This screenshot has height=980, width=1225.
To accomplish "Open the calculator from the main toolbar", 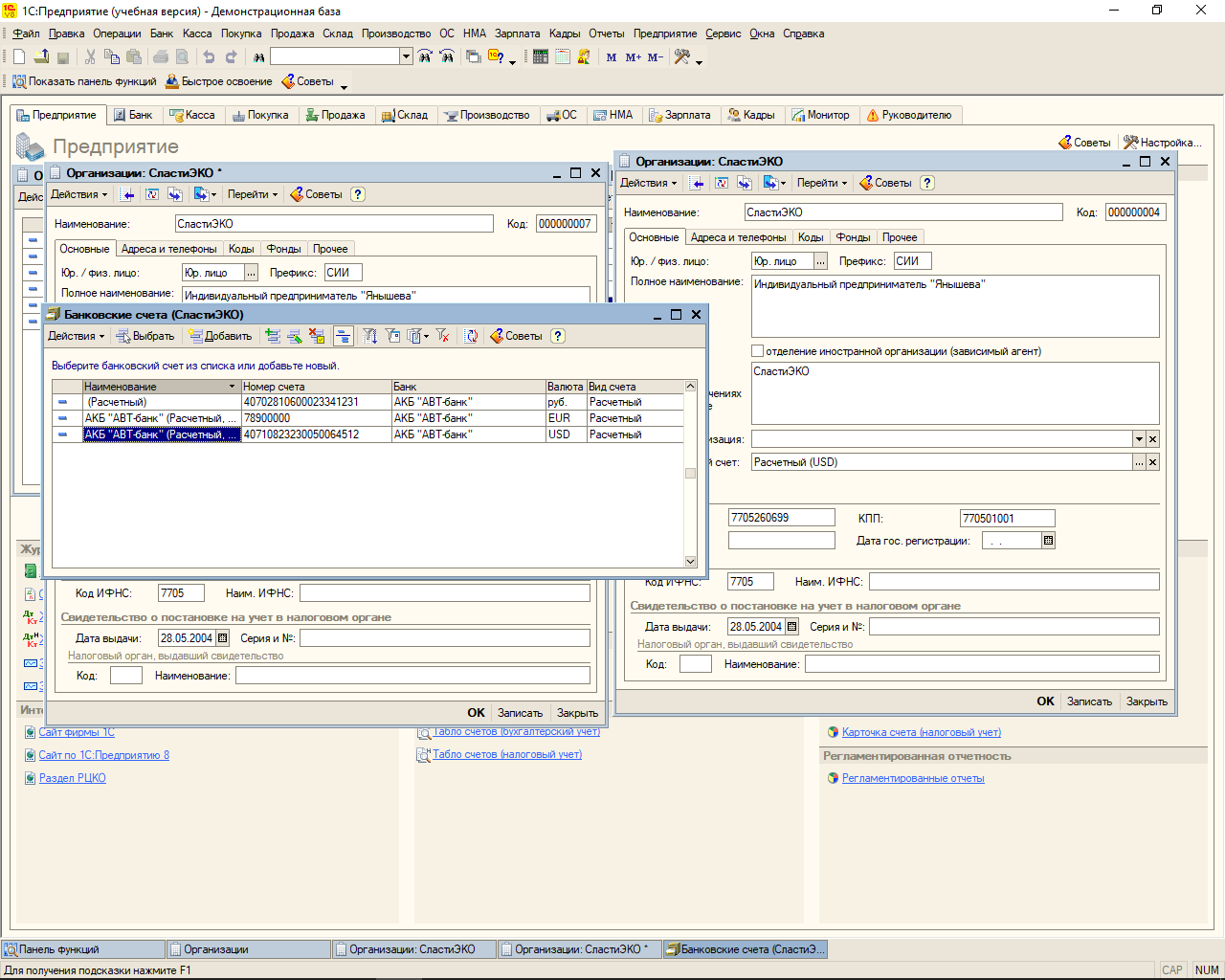I will coord(541,57).
